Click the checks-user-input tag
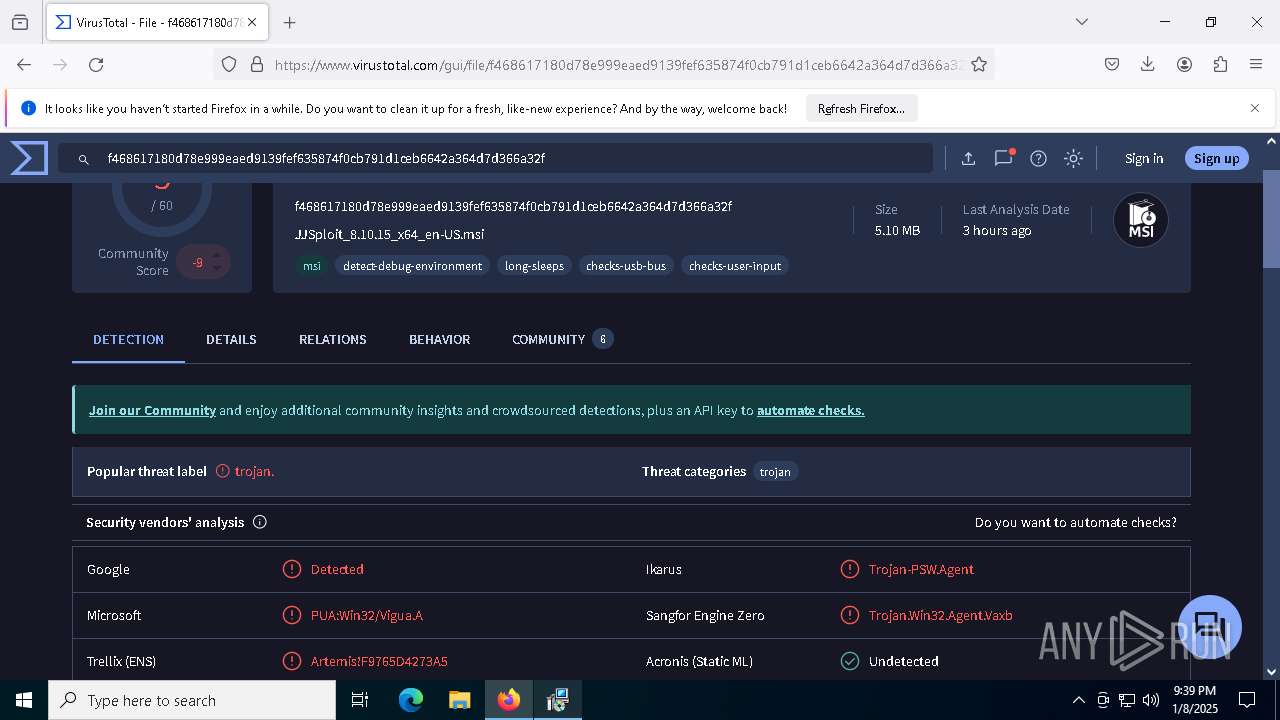Image resolution: width=1280 pixels, height=720 pixels. pos(735,266)
